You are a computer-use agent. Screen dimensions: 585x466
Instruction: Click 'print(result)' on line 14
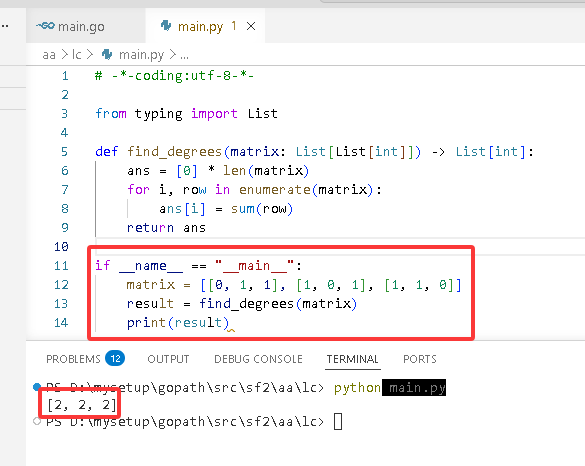pos(178,323)
